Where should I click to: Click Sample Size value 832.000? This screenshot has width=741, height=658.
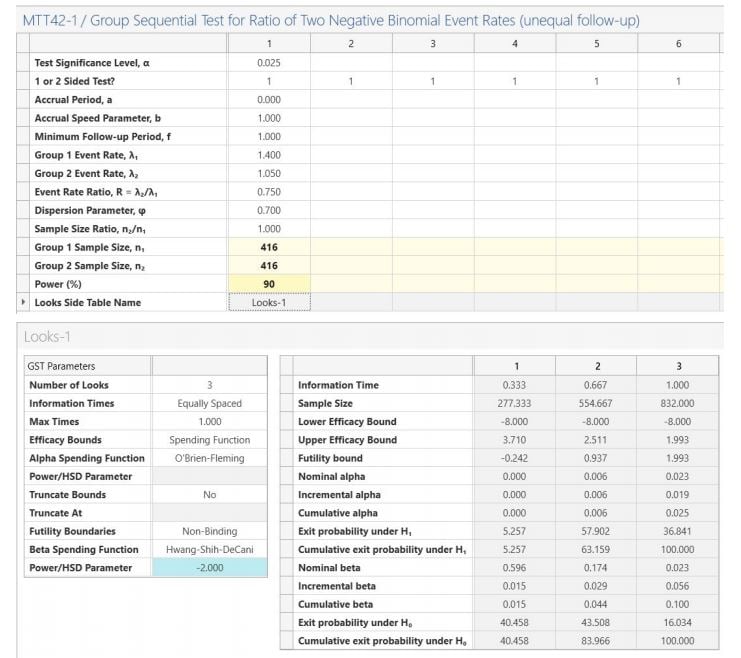pyautogui.click(x=677, y=403)
